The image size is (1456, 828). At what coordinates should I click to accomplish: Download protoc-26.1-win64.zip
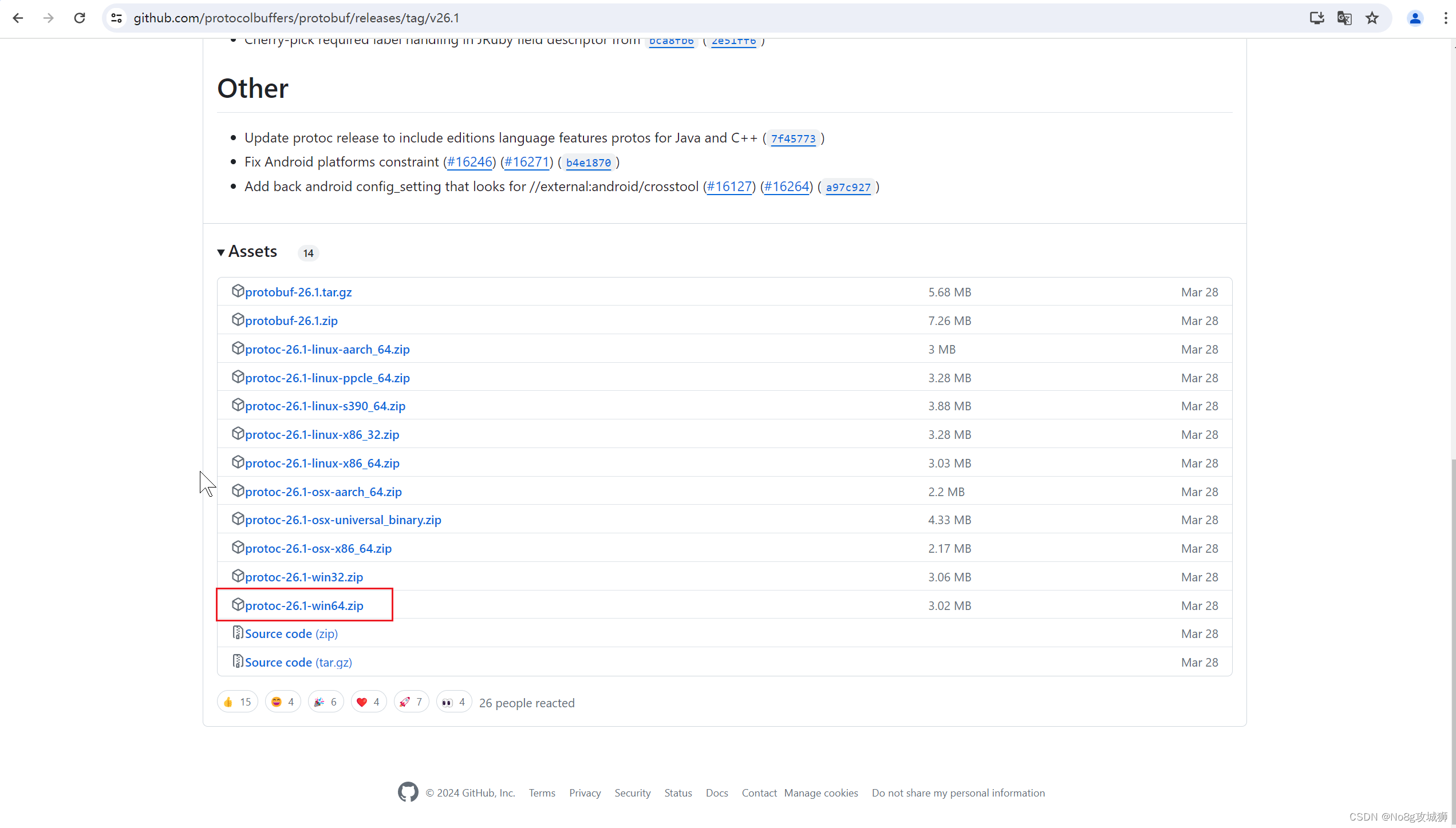(x=304, y=606)
